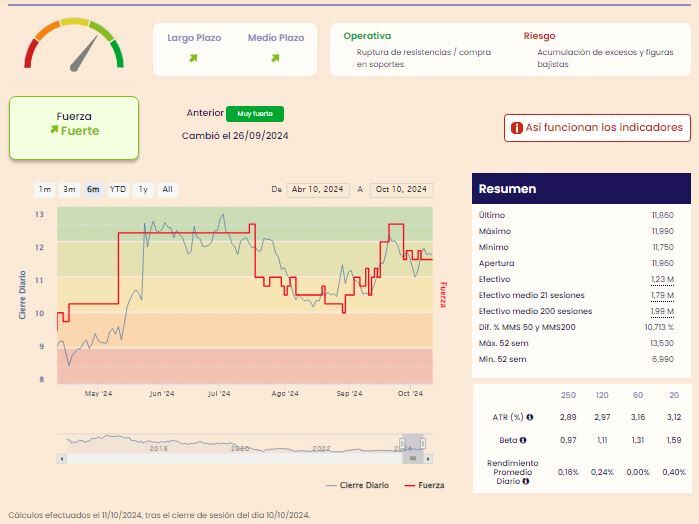Screen dimensions: 699x524
Task: Click the Rendimiento Promedio Diario info icon
Action: pos(526,481)
